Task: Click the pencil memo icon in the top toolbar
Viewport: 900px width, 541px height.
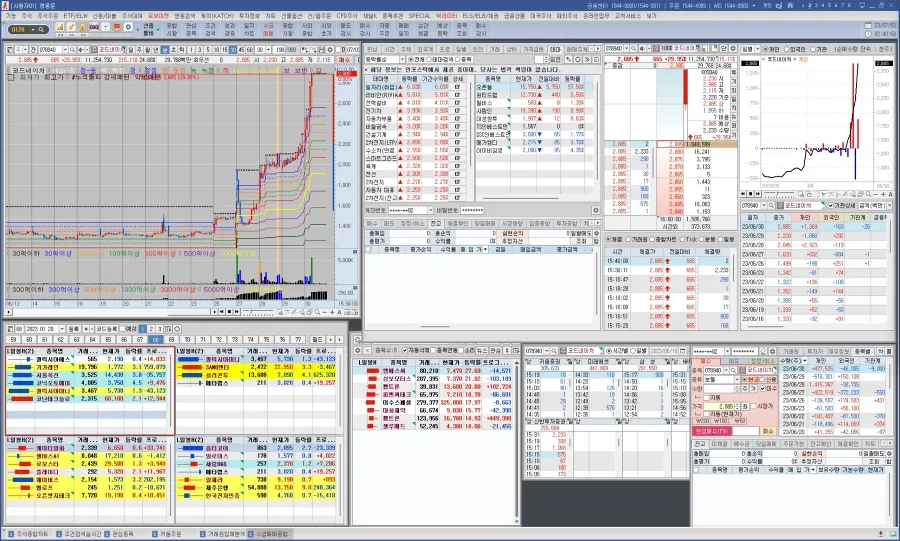Action: point(71,27)
